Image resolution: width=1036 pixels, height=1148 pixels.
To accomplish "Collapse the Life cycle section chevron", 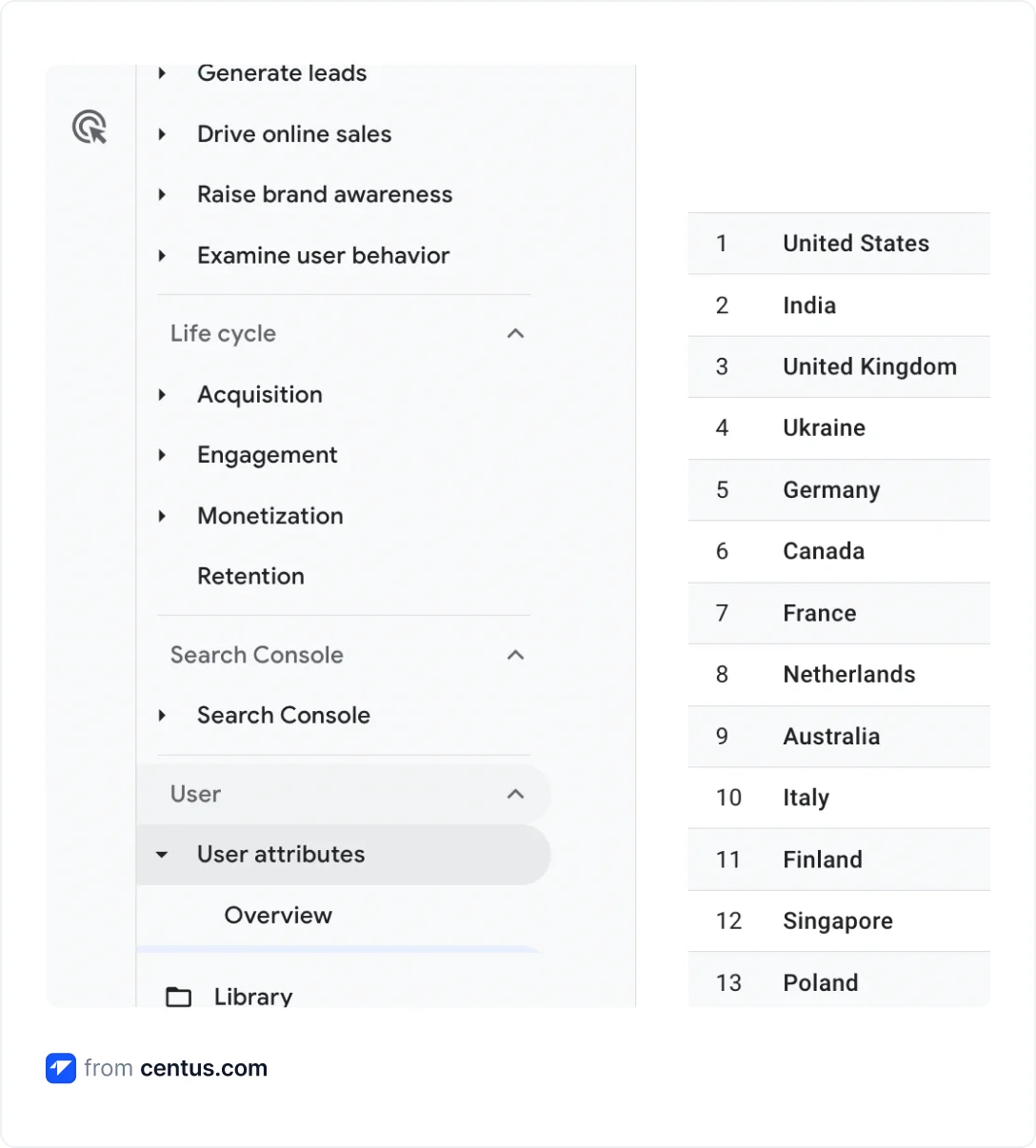I will point(515,333).
